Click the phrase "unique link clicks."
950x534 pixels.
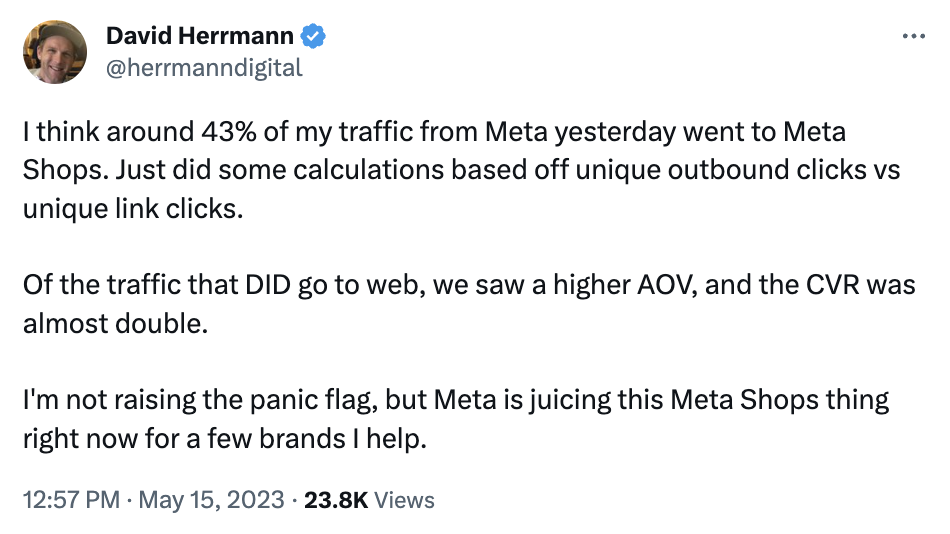tap(133, 209)
